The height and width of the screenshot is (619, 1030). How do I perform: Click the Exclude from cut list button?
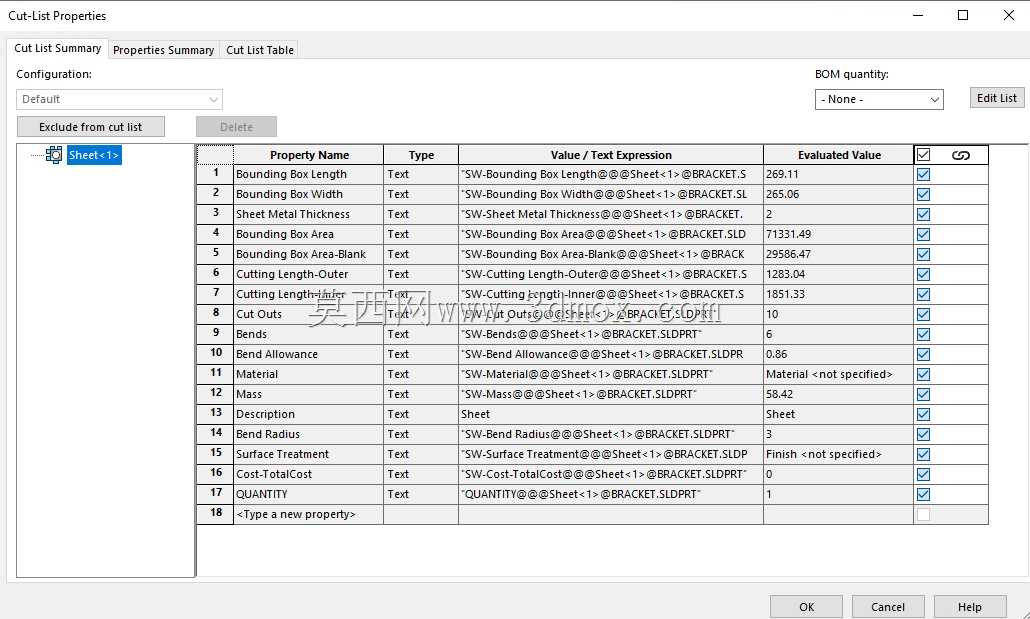tap(91, 127)
